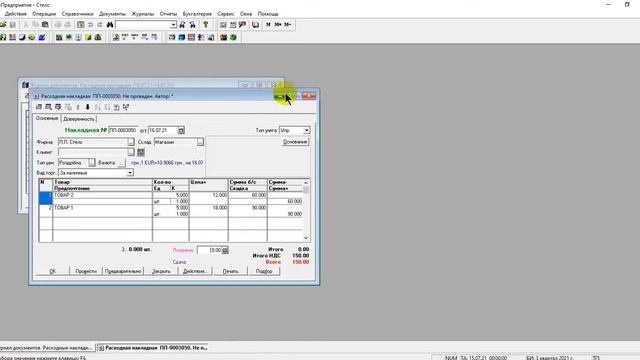The height and width of the screenshot is (360, 640).
Task: Click the Print icon in main toolbar
Action: (58, 25)
